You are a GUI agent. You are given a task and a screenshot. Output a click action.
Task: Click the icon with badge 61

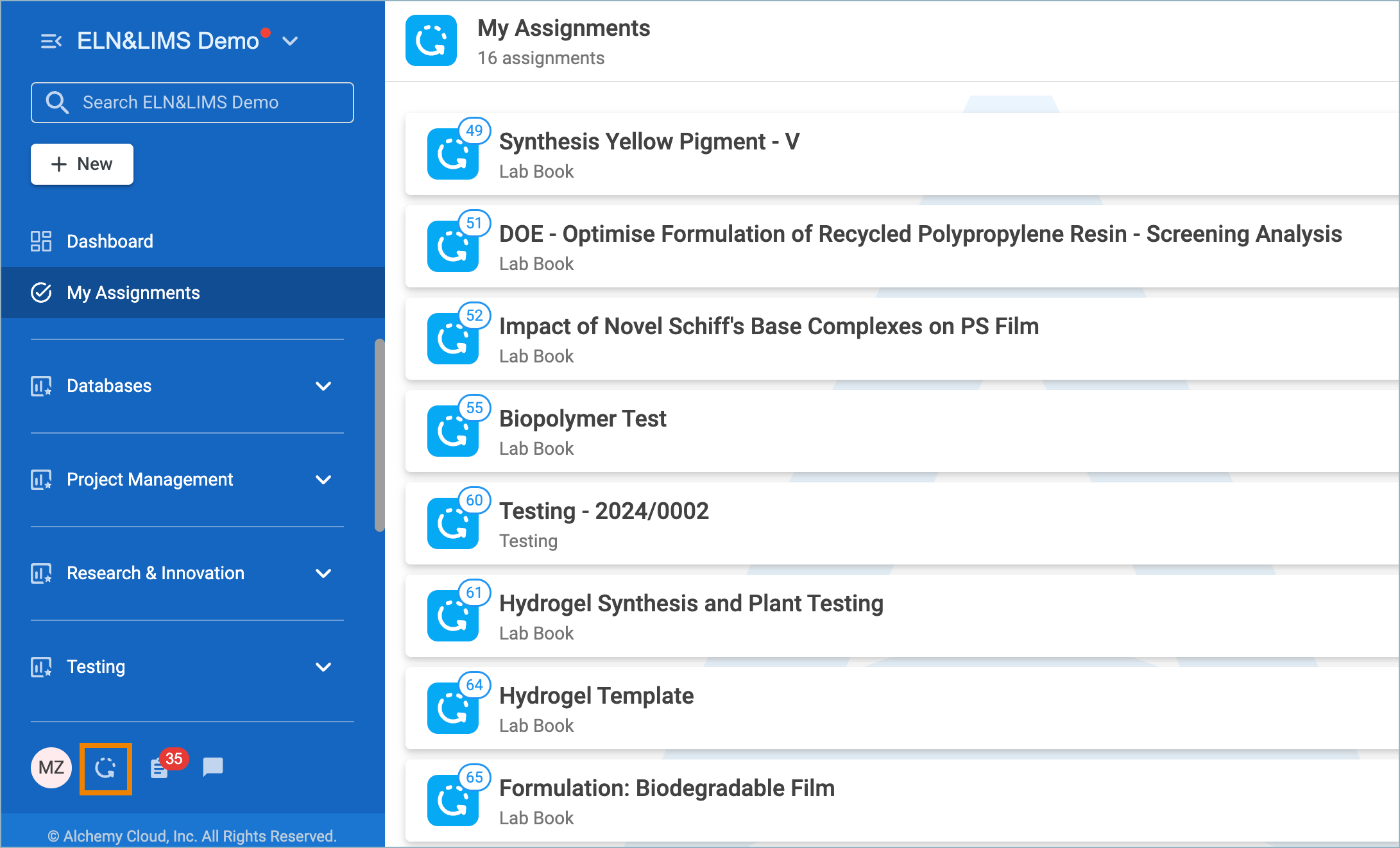point(453,616)
